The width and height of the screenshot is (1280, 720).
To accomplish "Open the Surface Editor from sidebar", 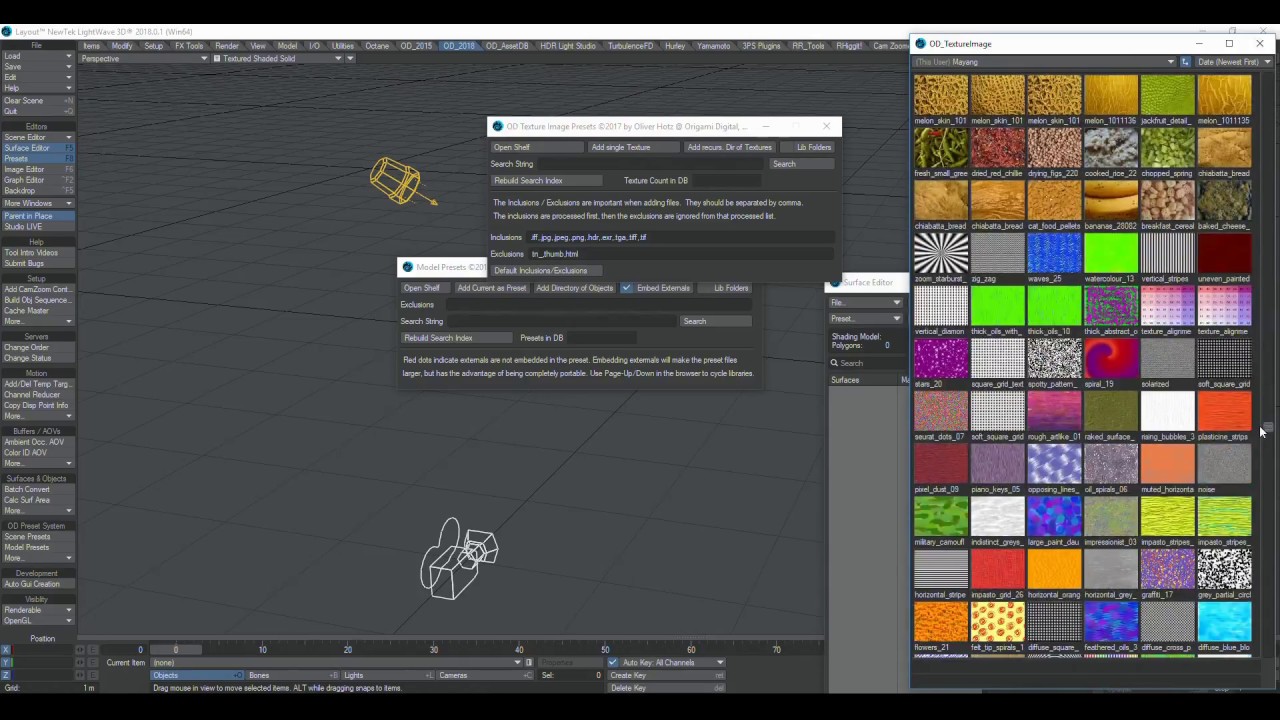I will tap(37, 148).
